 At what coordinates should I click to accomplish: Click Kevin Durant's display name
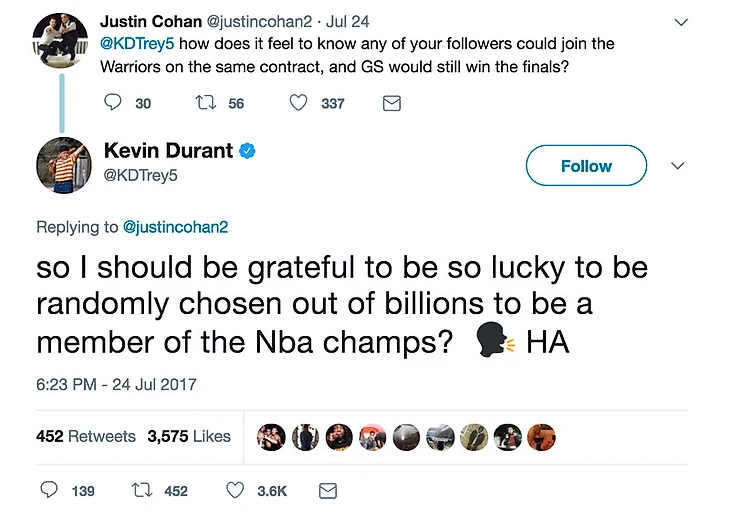[168, 150]
